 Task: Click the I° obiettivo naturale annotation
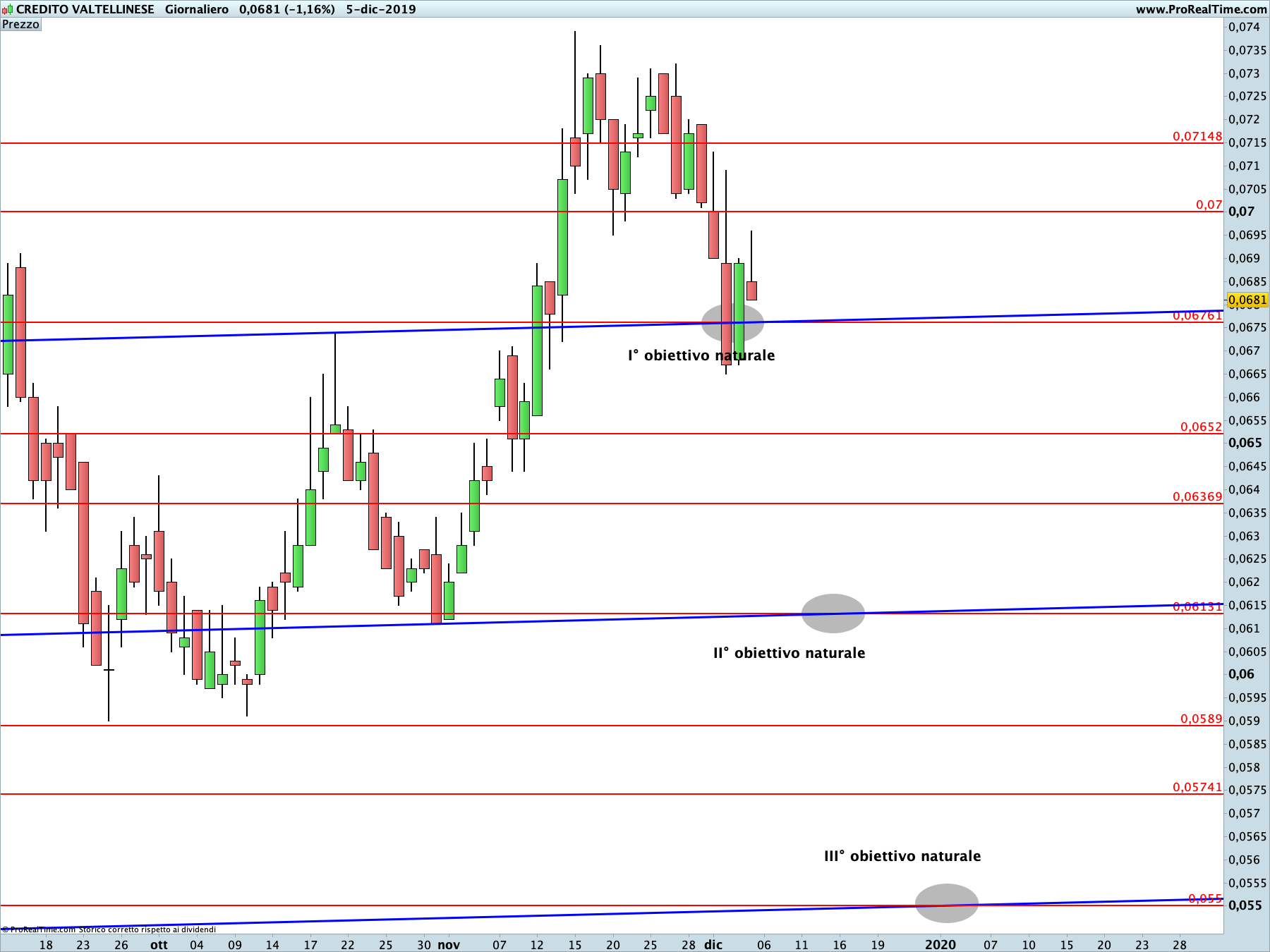701,355
